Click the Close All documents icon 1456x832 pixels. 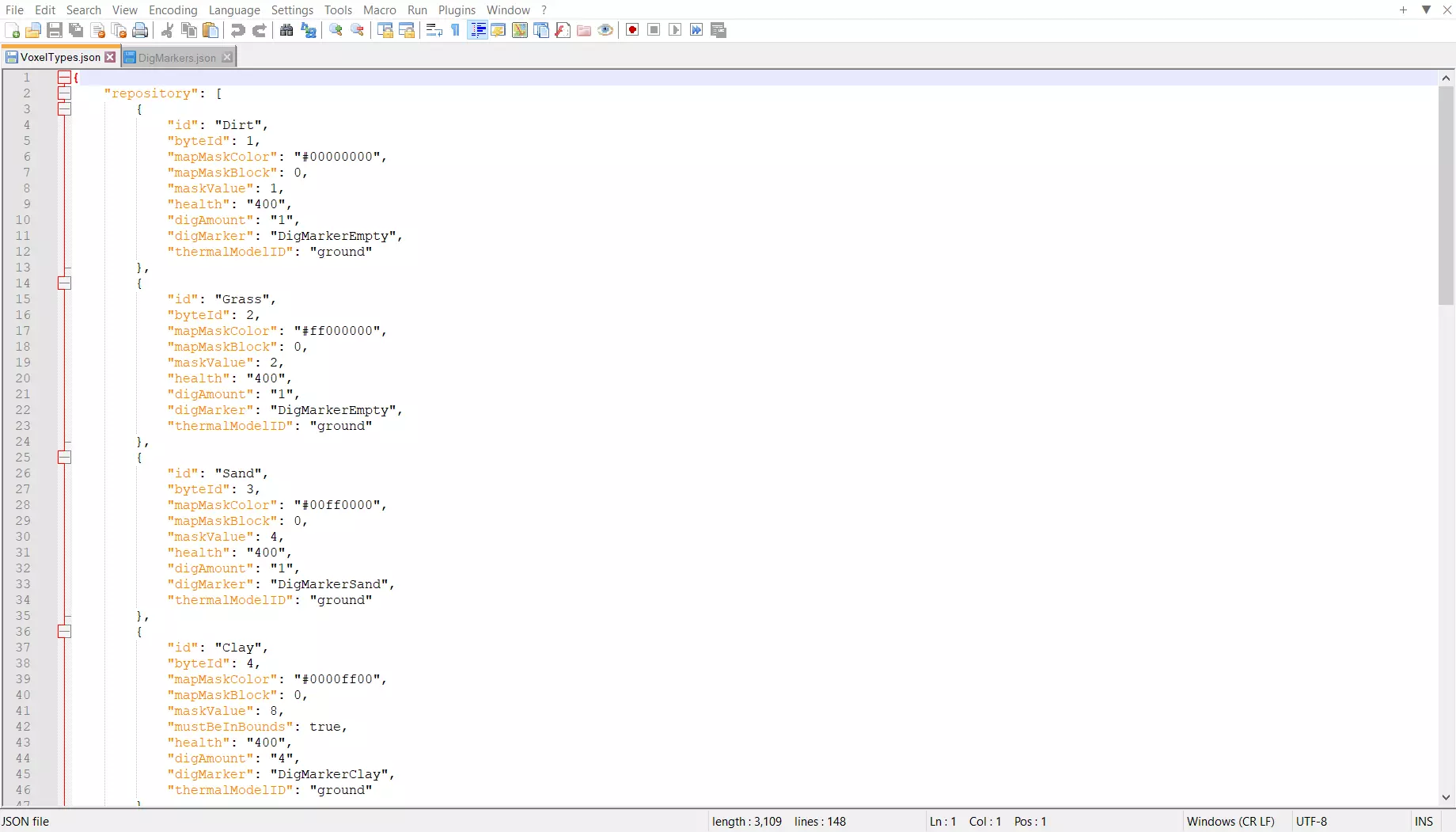tap(119, 30)
